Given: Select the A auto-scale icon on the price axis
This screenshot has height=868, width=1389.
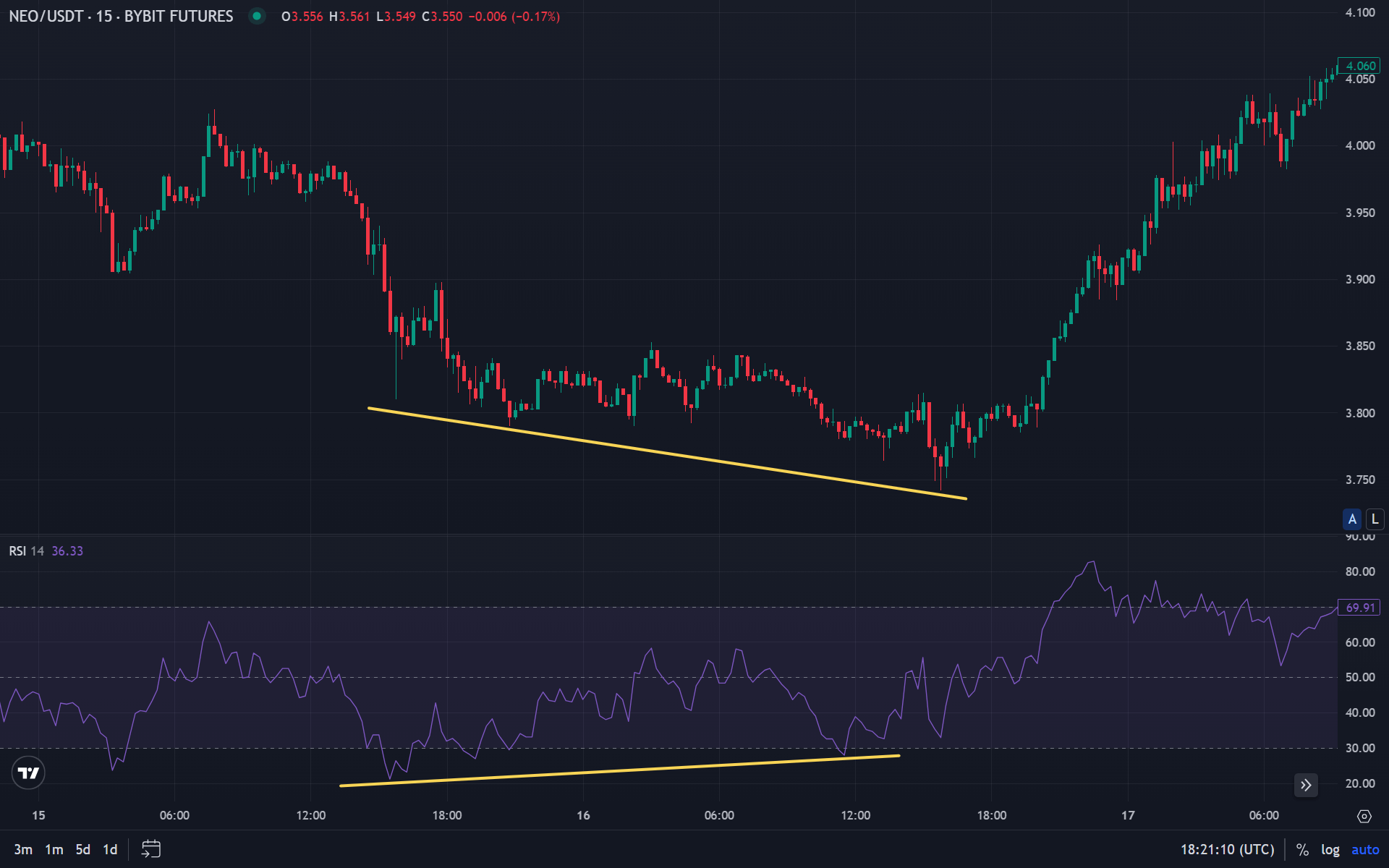Looking at the screenshot, I should pos(1351,519).
